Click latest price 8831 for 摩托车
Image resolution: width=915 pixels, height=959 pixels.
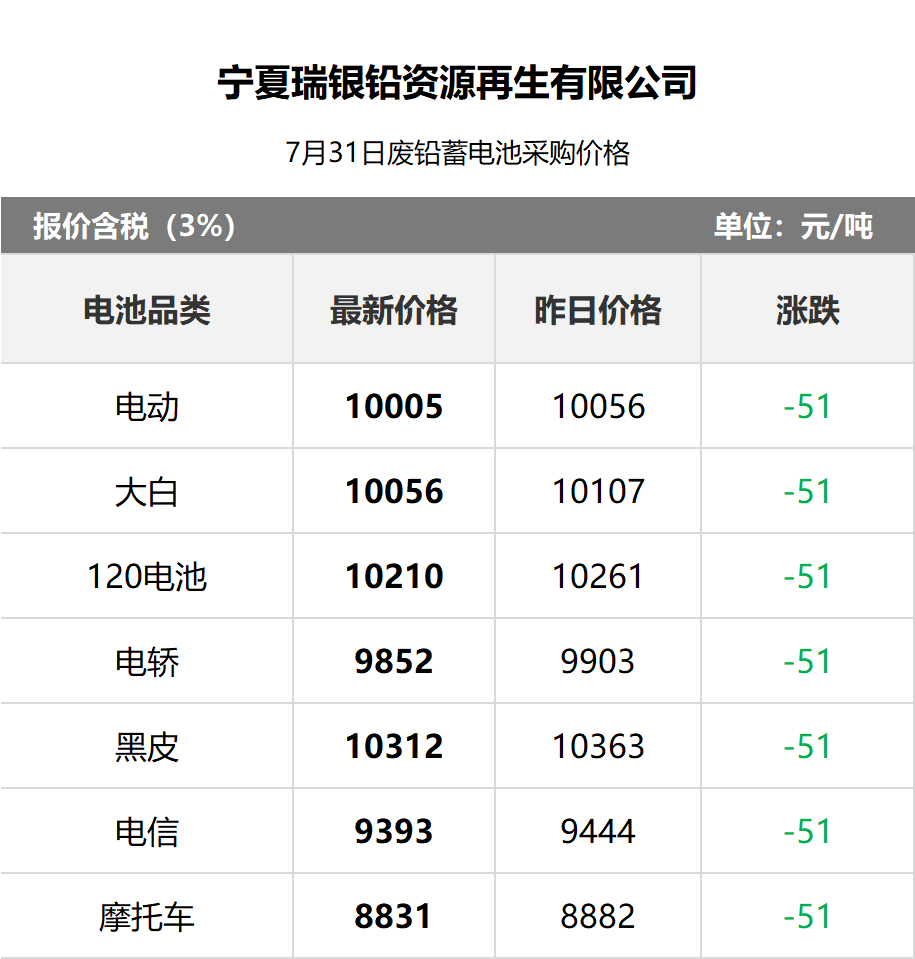[x=394, y=917]
